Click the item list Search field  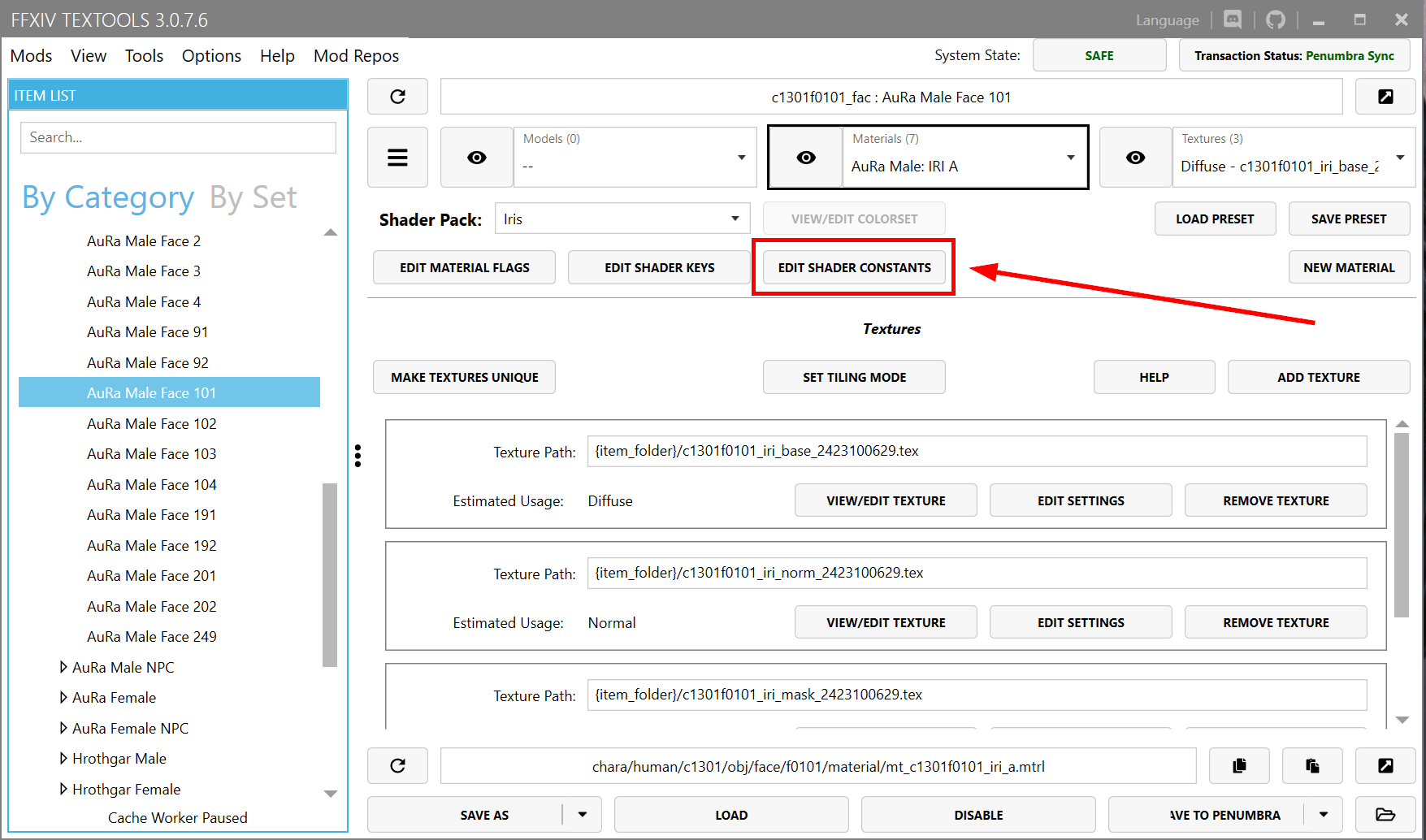coord(178,137)
